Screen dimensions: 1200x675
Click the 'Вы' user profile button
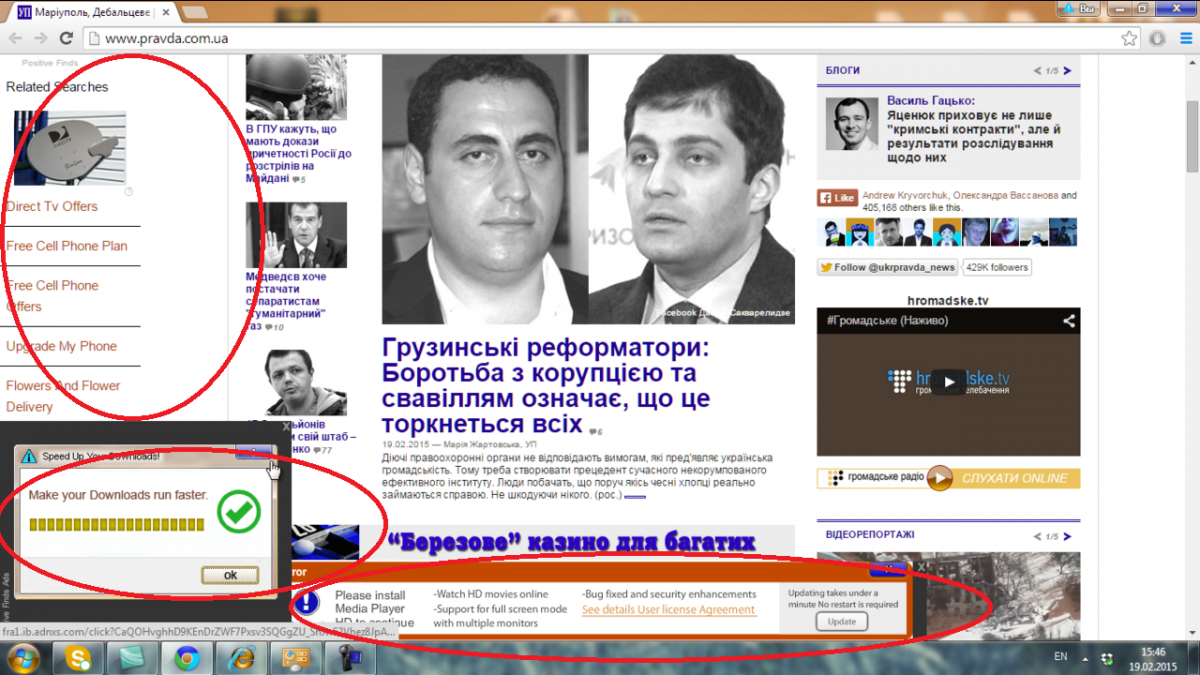[1081, 8]
